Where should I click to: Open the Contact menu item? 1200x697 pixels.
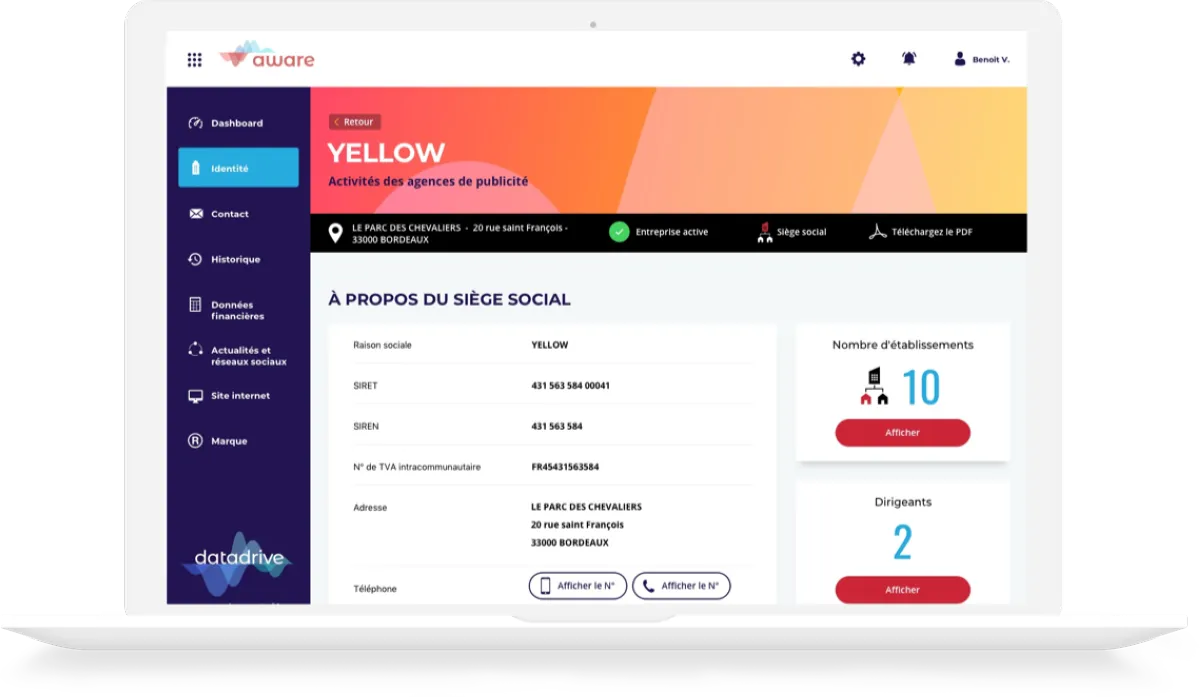[x=238, y=214]
